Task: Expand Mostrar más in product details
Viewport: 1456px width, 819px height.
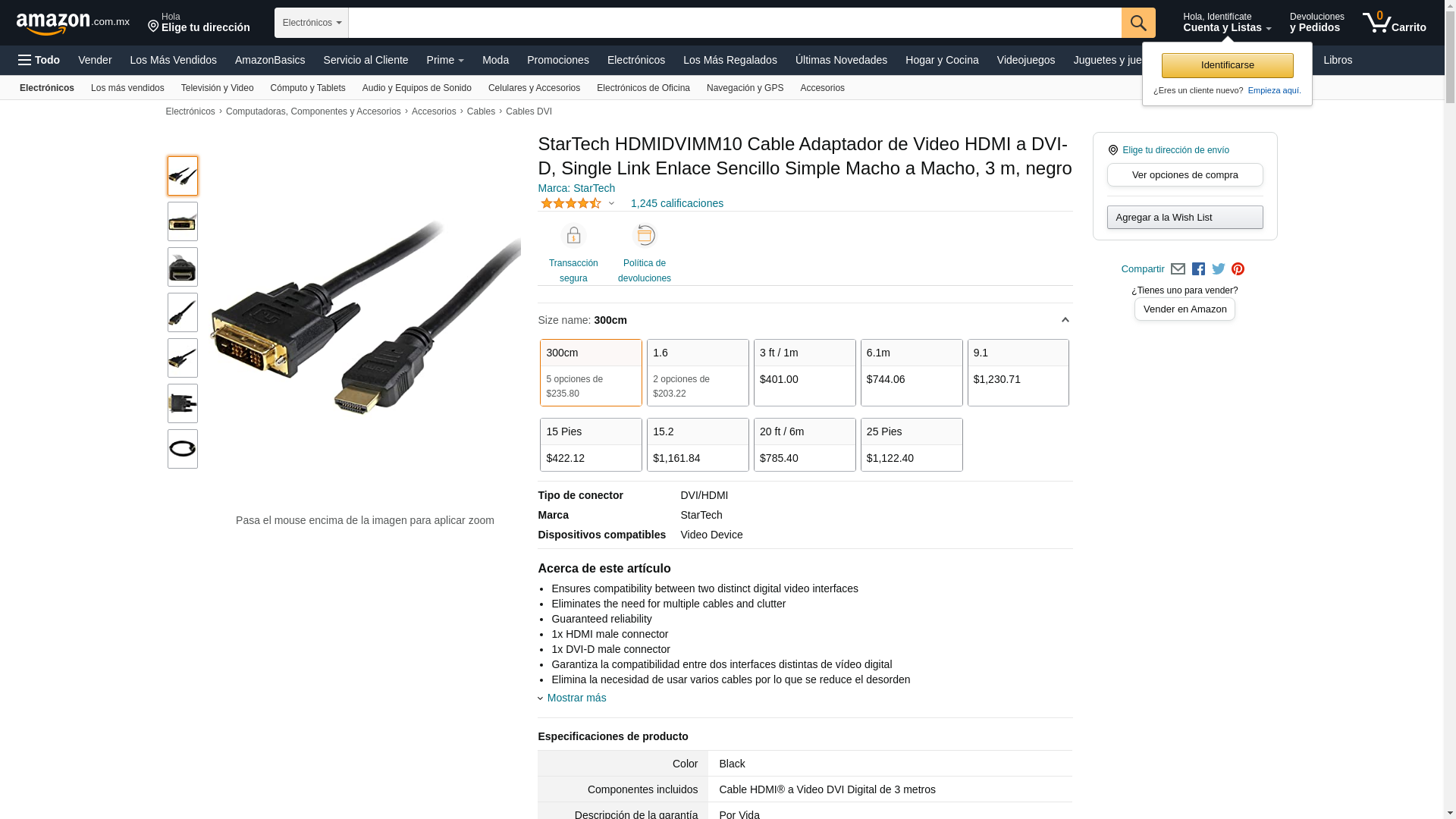Action: [x=576, y=698]
